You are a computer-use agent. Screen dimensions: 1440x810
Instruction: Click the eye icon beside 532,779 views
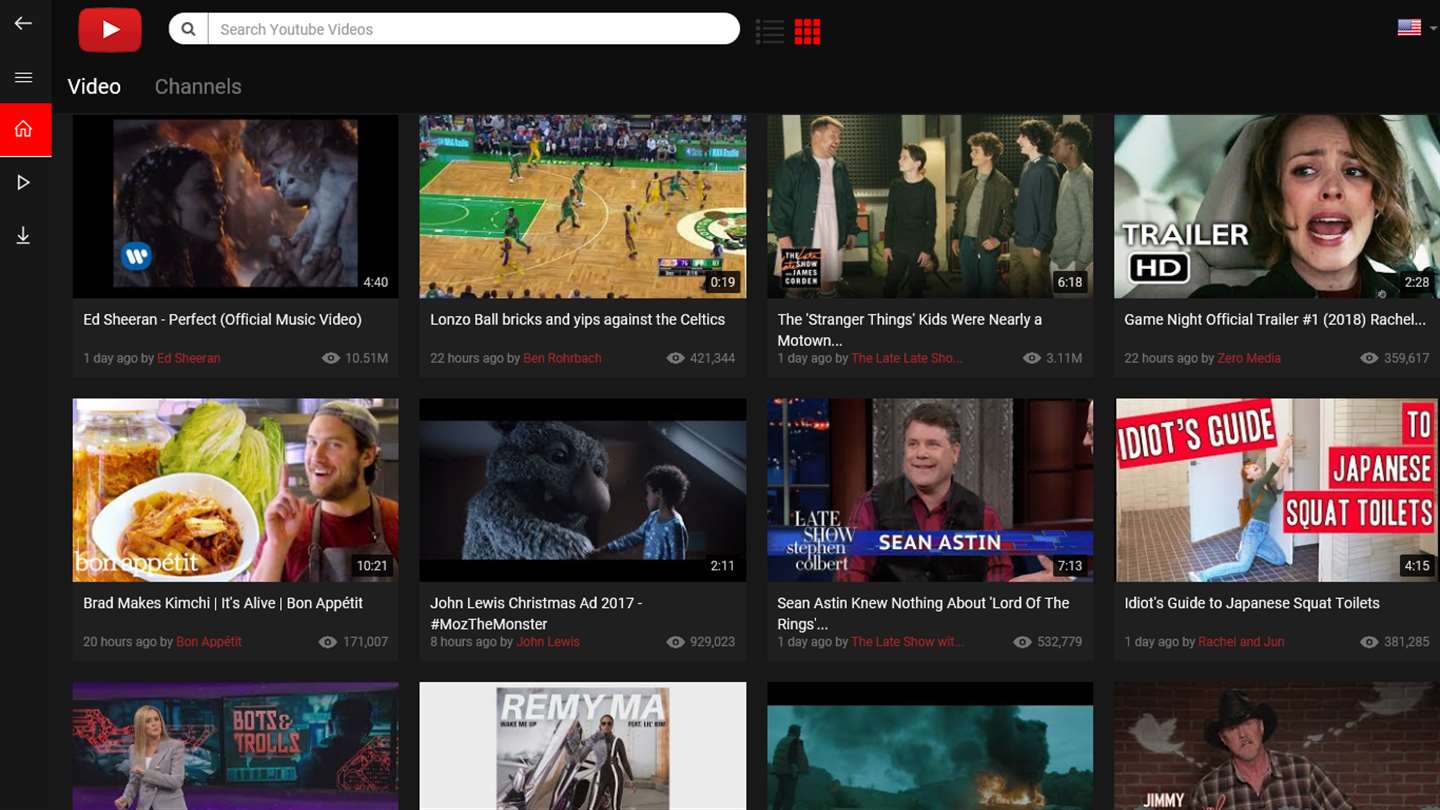pyautogui.click(x=1023, y=642)
